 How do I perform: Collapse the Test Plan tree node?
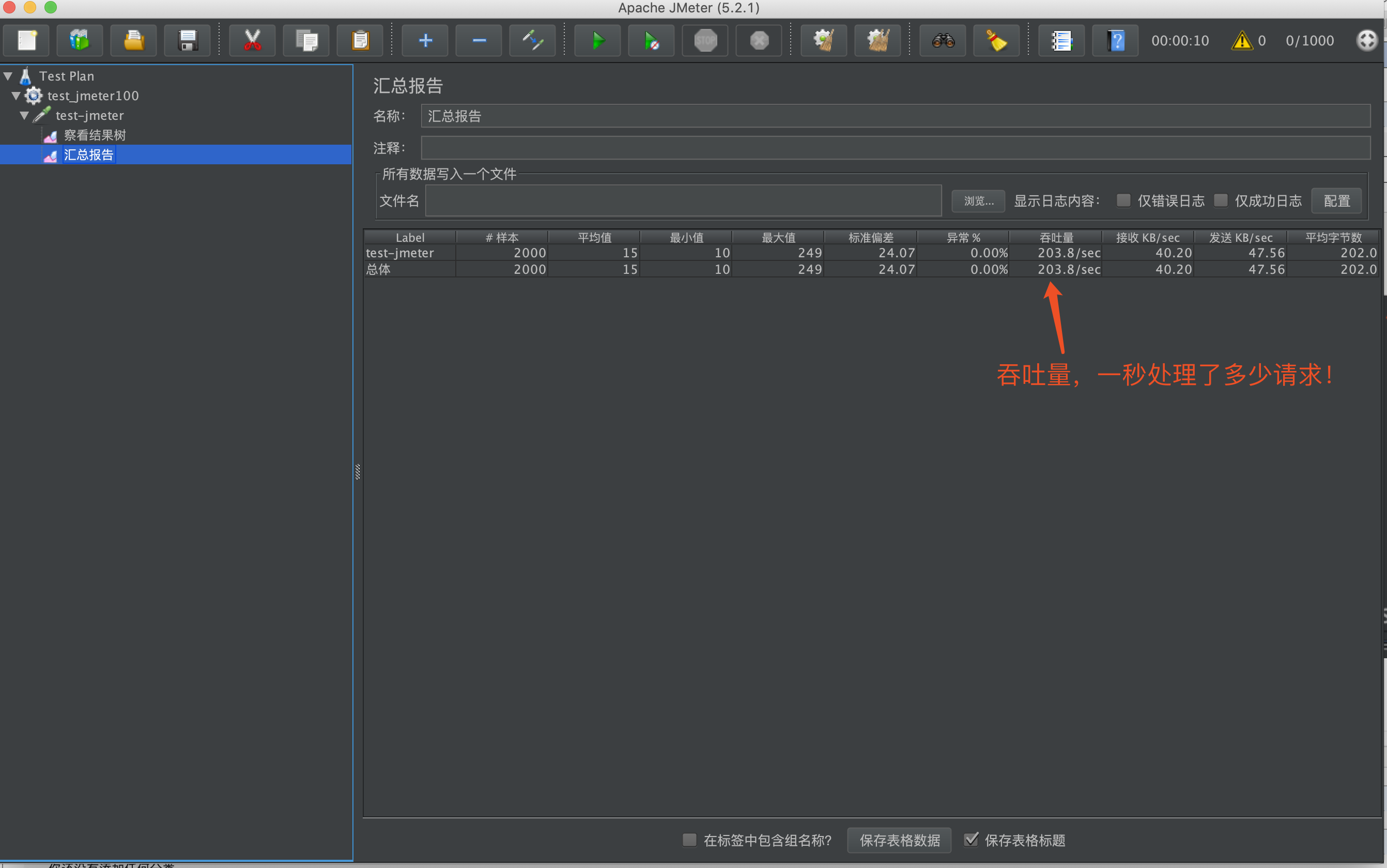click(x=8, y=76)
